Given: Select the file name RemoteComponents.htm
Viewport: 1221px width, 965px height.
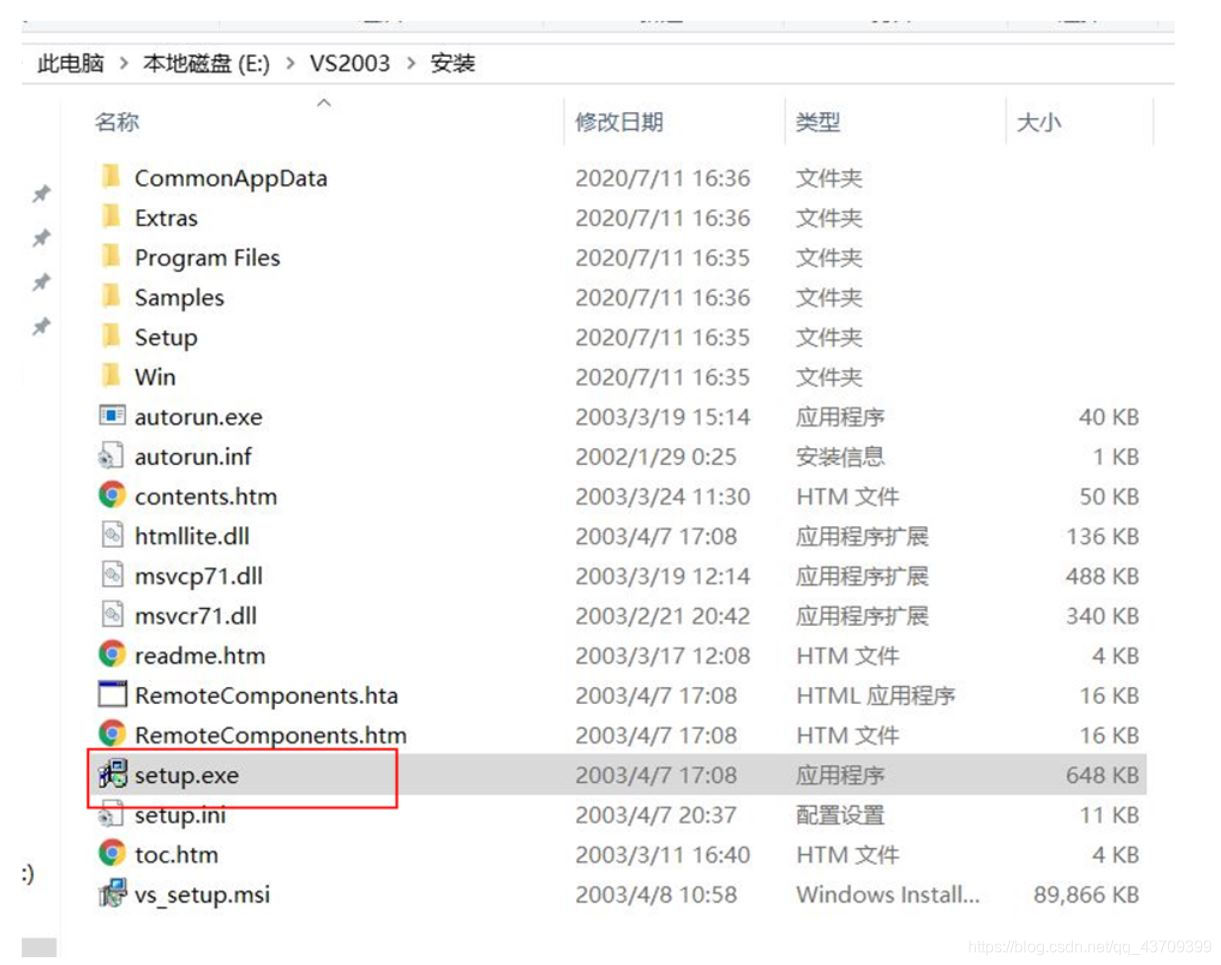Looking at the screenshot, I should point(271,735).
